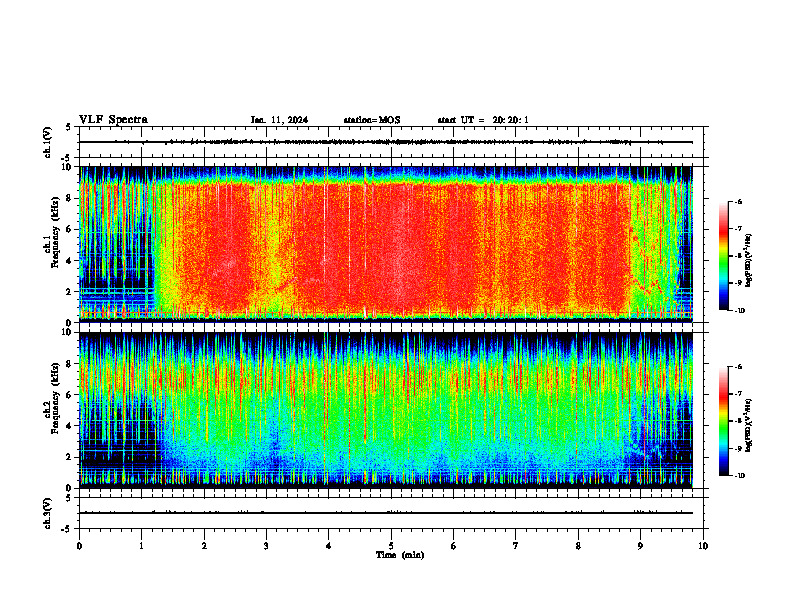Click the "0" tick on time axis
The image size is (792, 612).
(x=79, y=546)
